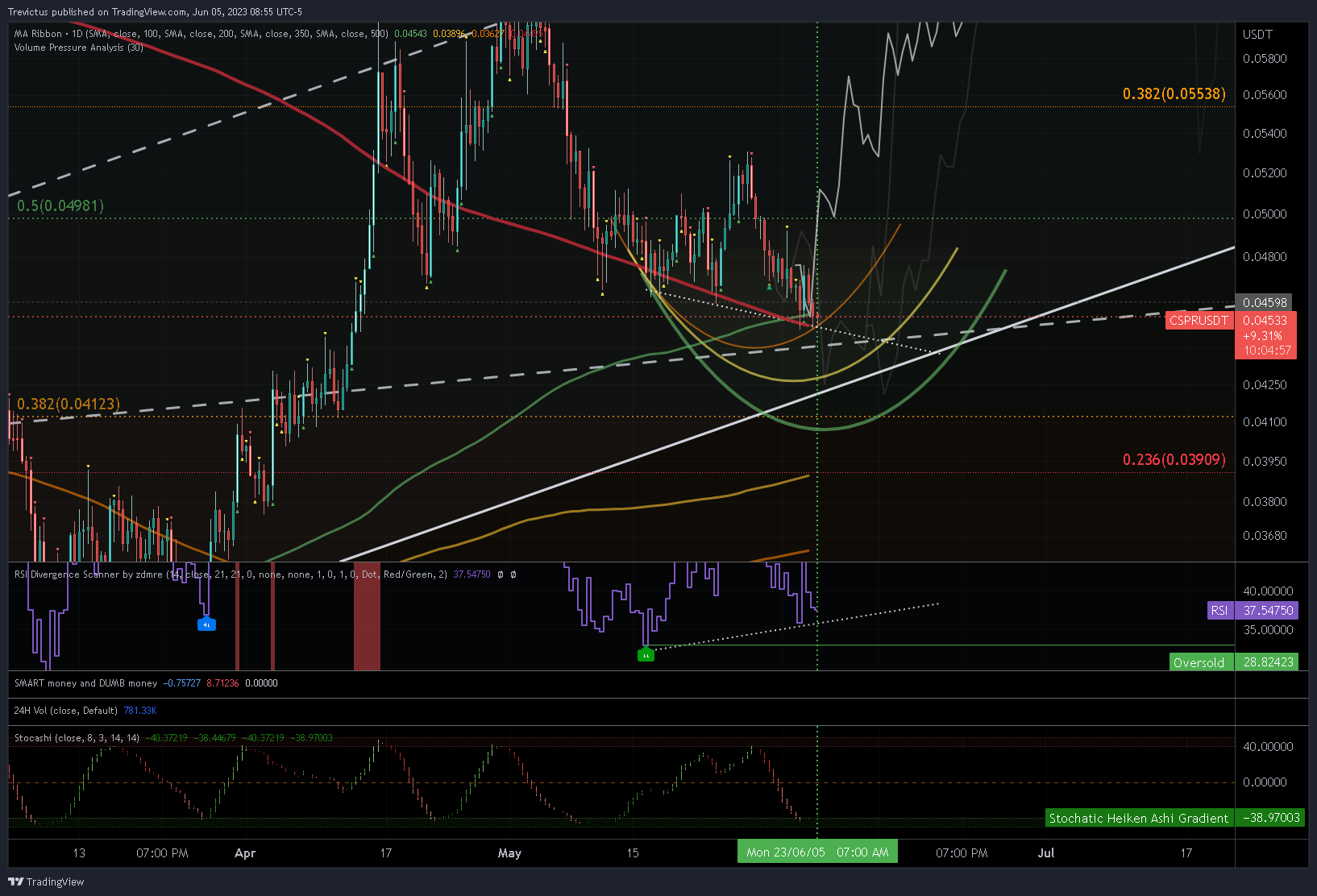Click the 0.04250 price axis tick
Image resolution: width=1317 pixels, height=896 pixels.
tap(1265, 384)
